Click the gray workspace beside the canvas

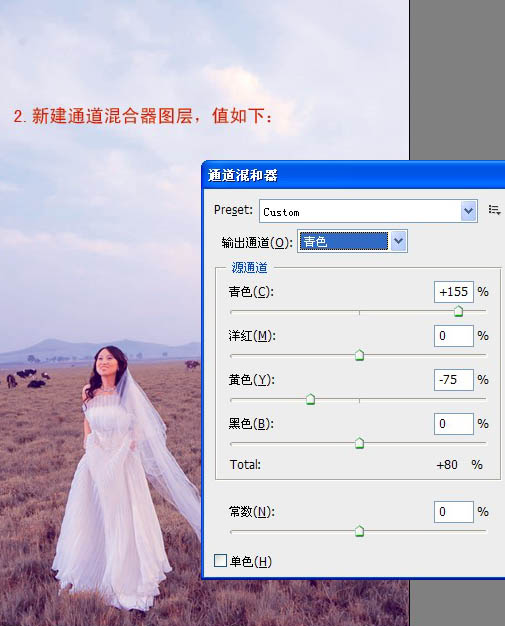pos(457,80)
